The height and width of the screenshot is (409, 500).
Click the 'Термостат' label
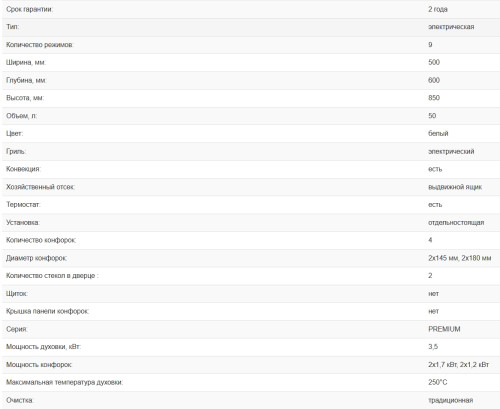point(23,205)
